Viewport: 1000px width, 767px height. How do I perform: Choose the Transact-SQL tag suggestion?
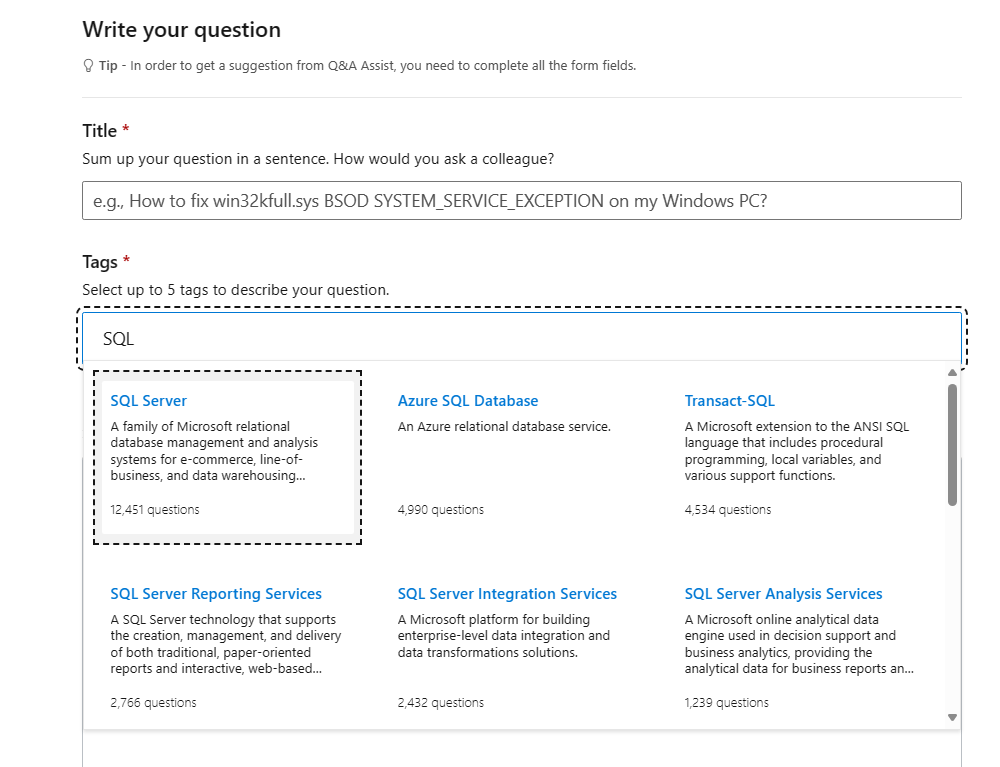730,400
